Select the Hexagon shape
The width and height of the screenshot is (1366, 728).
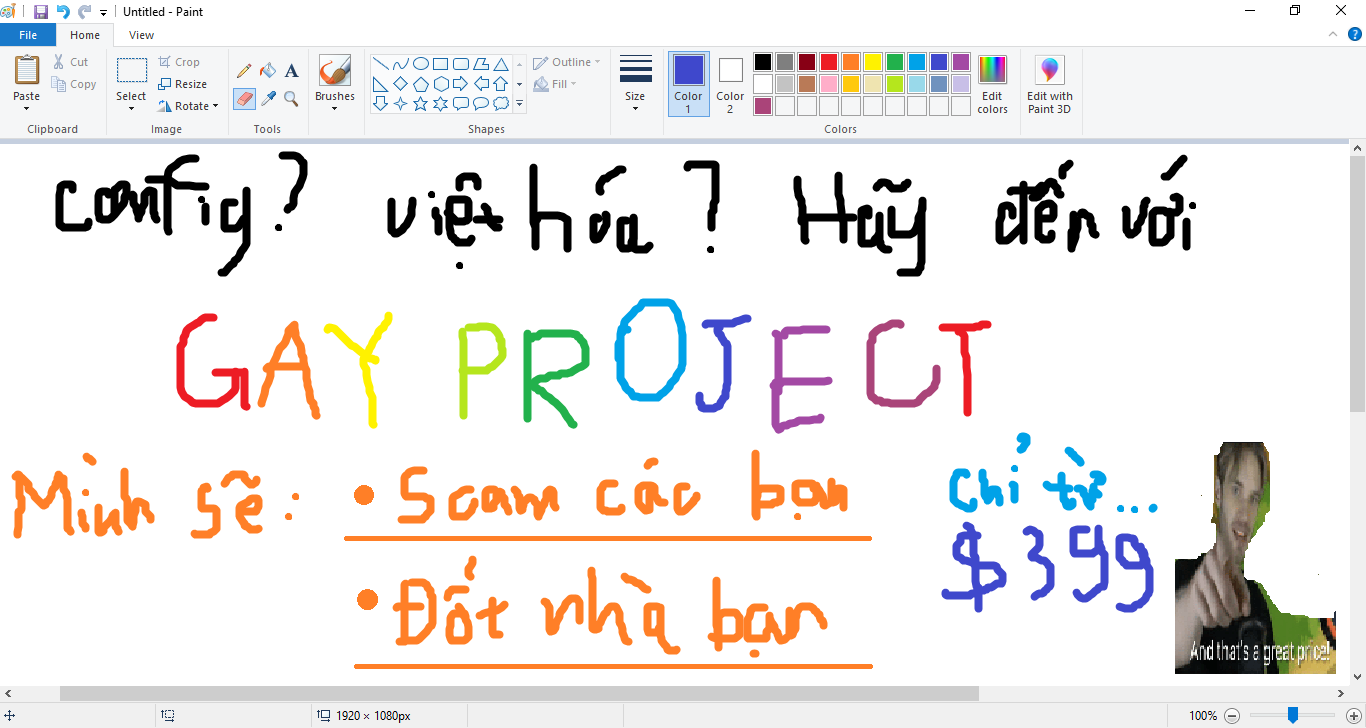(441, 84)
